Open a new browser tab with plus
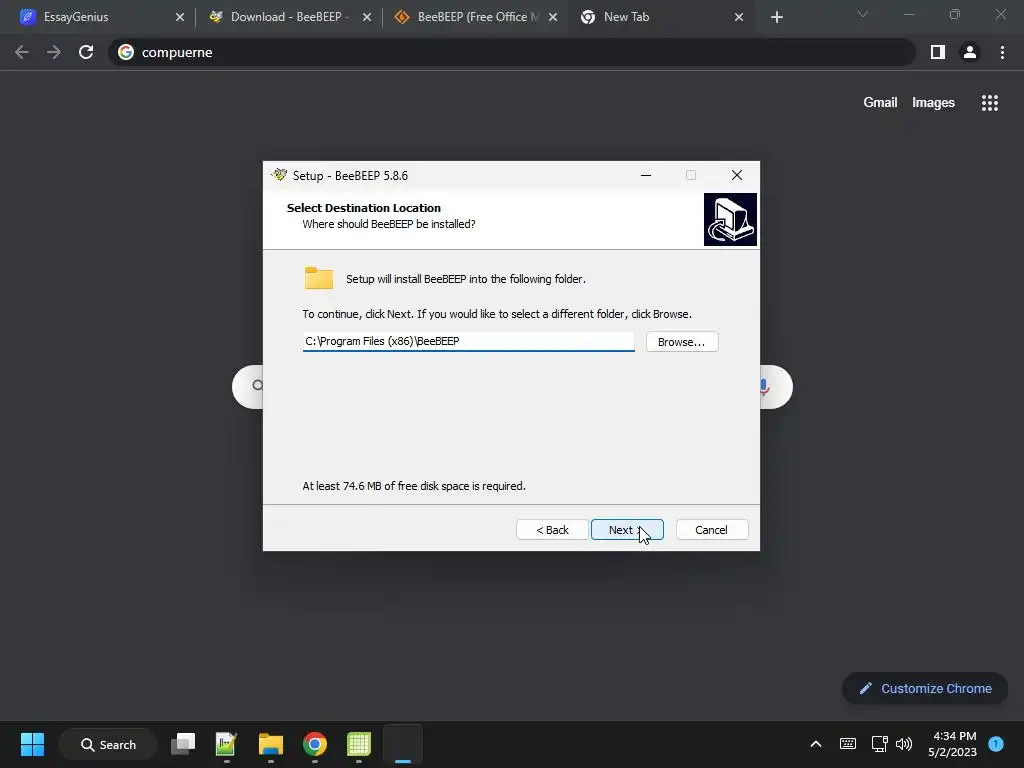 [776, 17]
